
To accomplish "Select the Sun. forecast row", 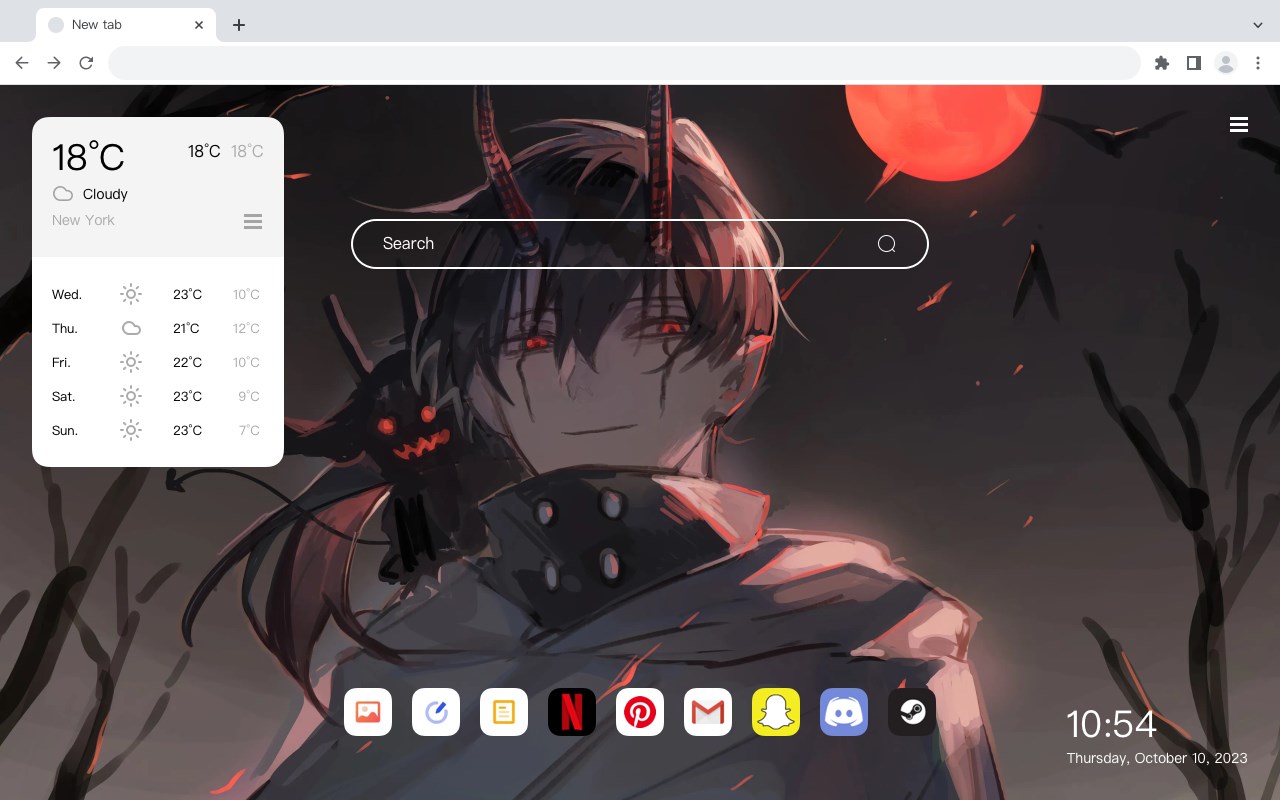I will click(x=158, y=430).
